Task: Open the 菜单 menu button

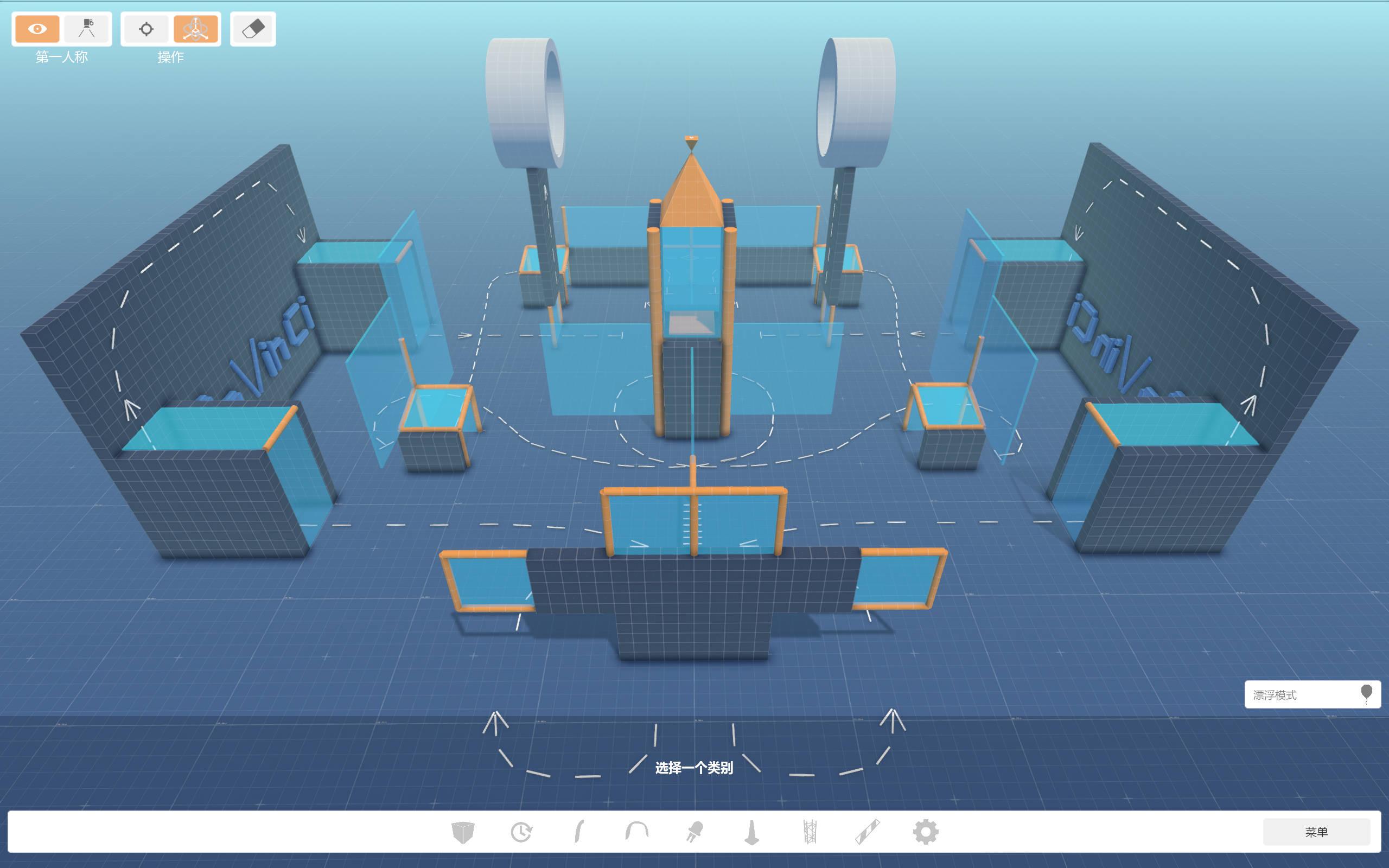Action: 1316,832
